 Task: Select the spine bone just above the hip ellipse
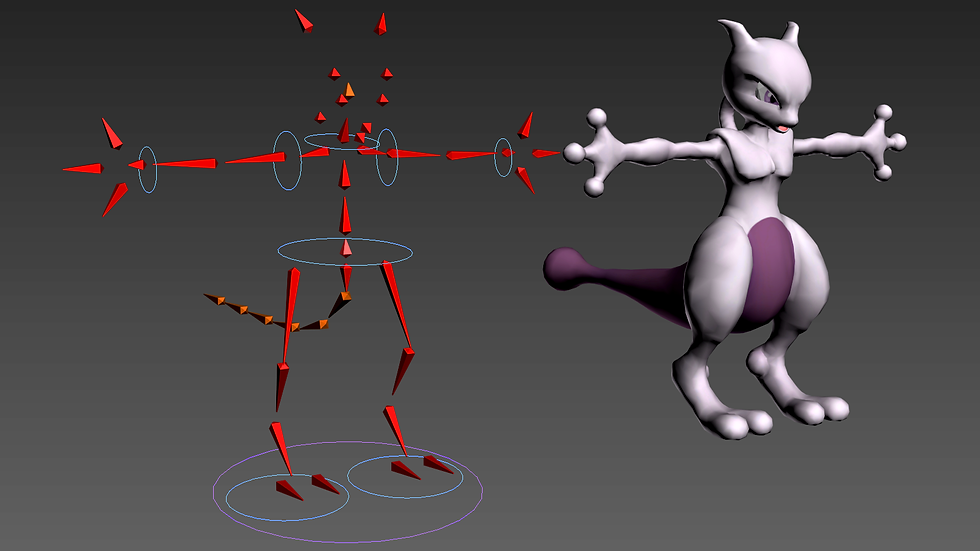coord(345,216)
